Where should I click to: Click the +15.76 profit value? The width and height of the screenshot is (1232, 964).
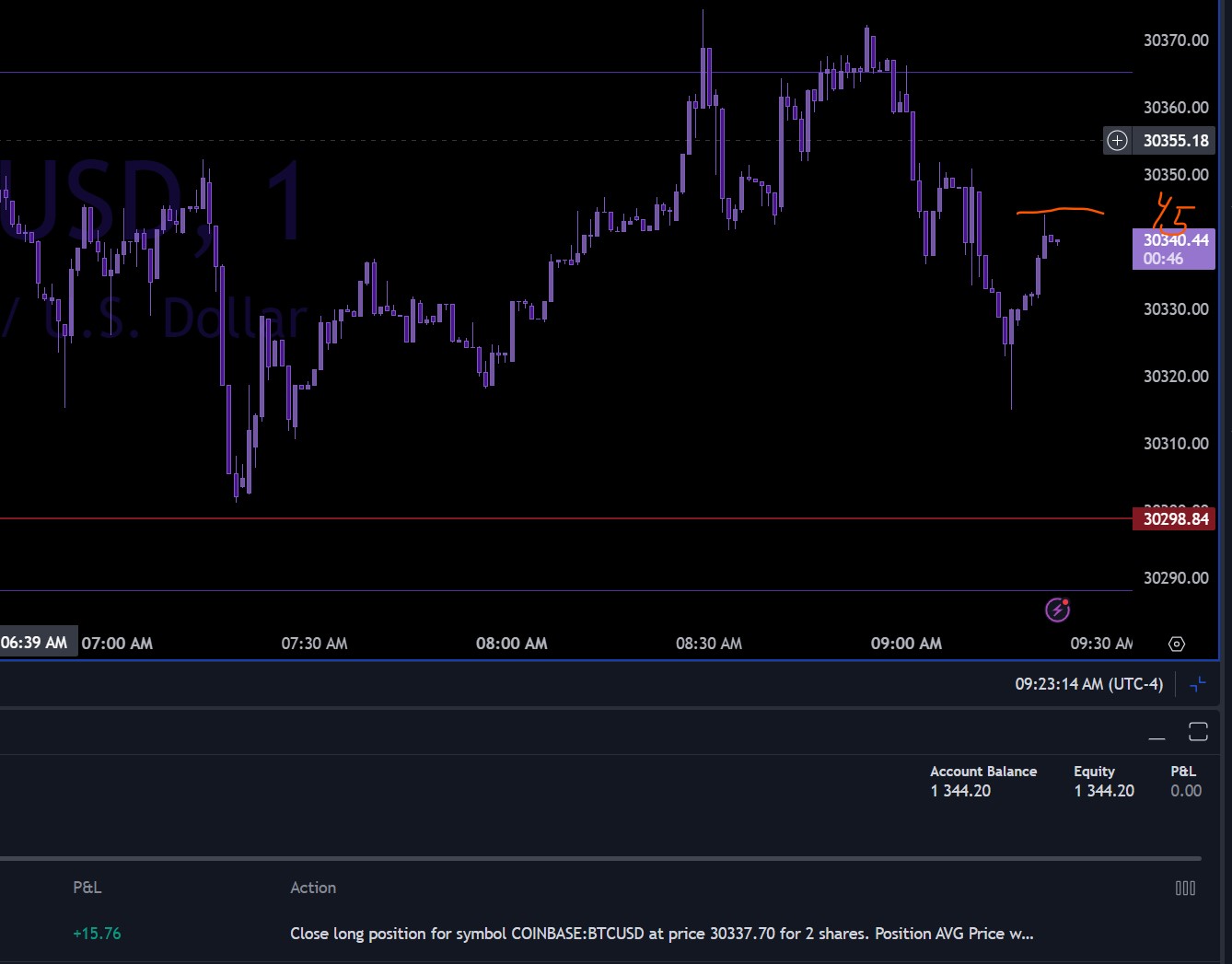click(97, 934)
